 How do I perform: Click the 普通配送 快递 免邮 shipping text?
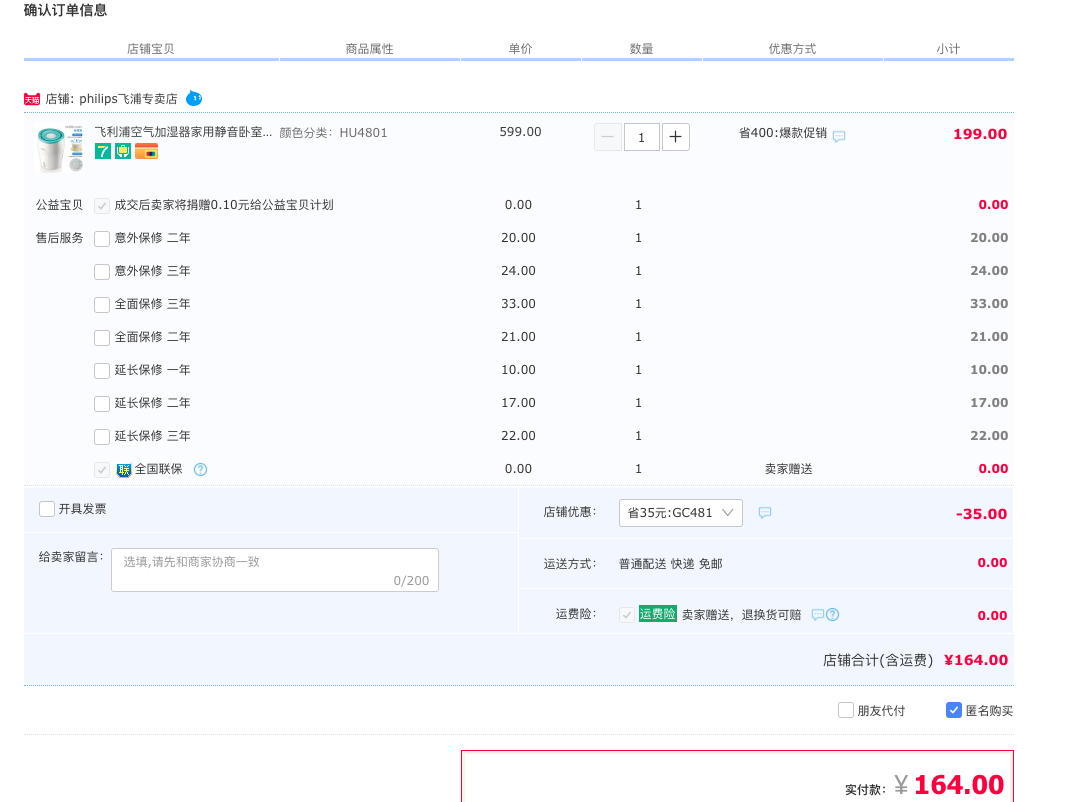click(671, 564)
